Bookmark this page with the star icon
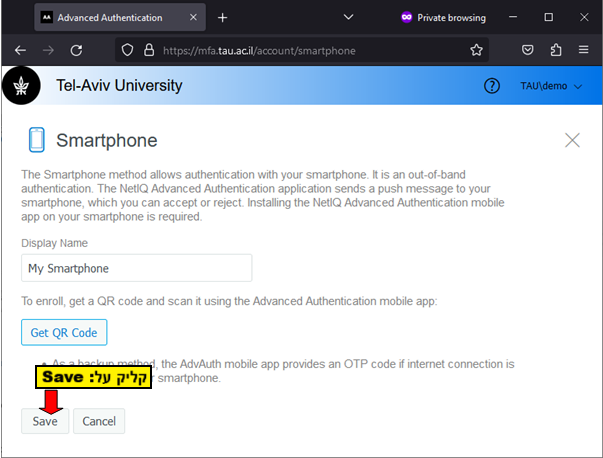The image size is (603, 458). tap(477, 50)
